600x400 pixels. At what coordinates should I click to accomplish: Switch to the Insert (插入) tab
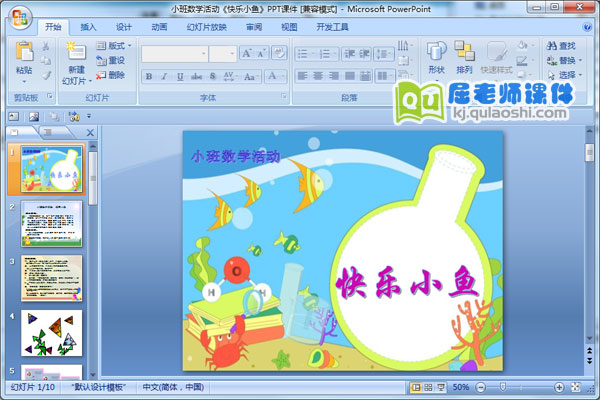coord(88,27)
